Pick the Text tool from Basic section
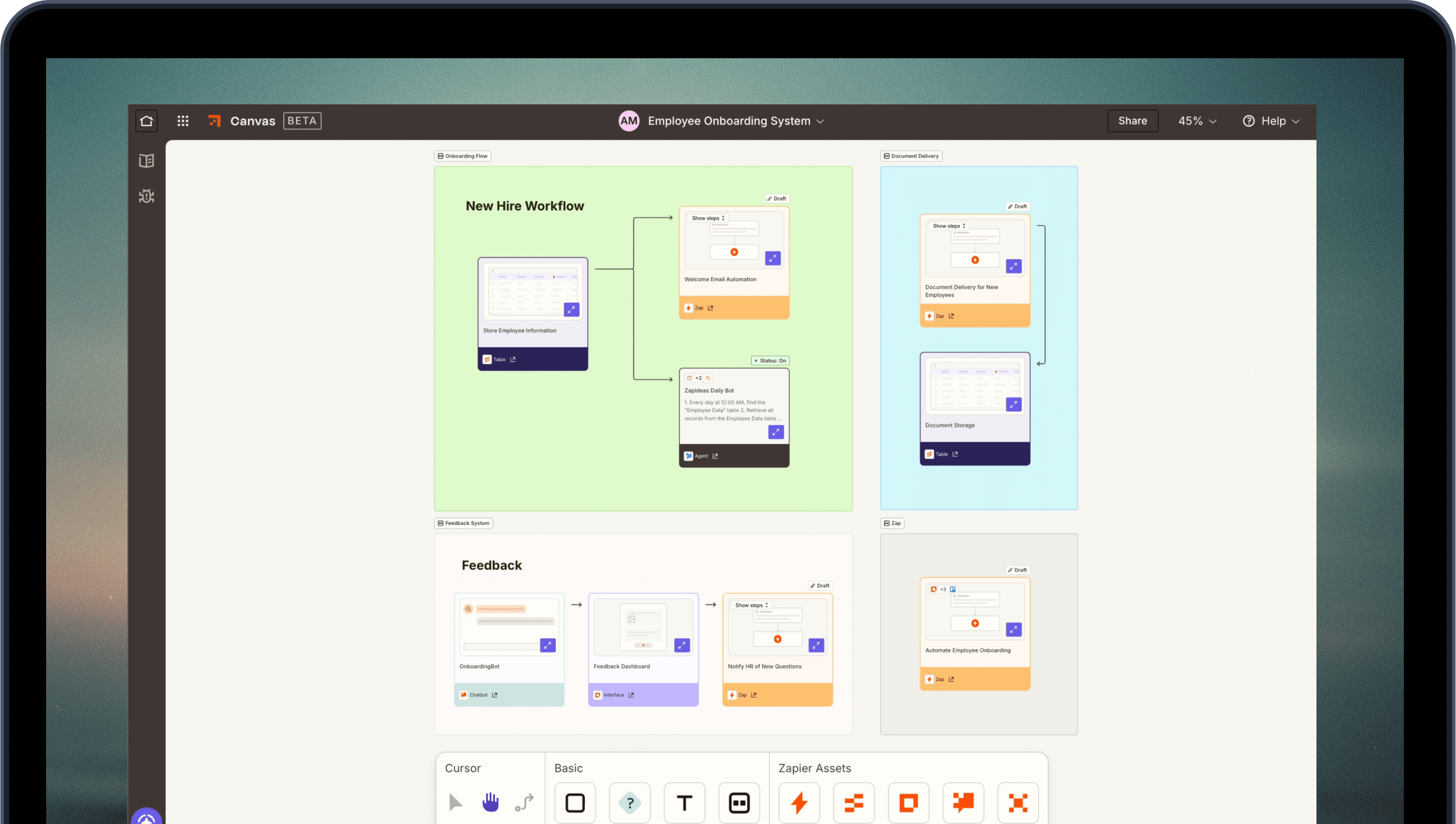 pyautogui.click(x=684, y=802)
